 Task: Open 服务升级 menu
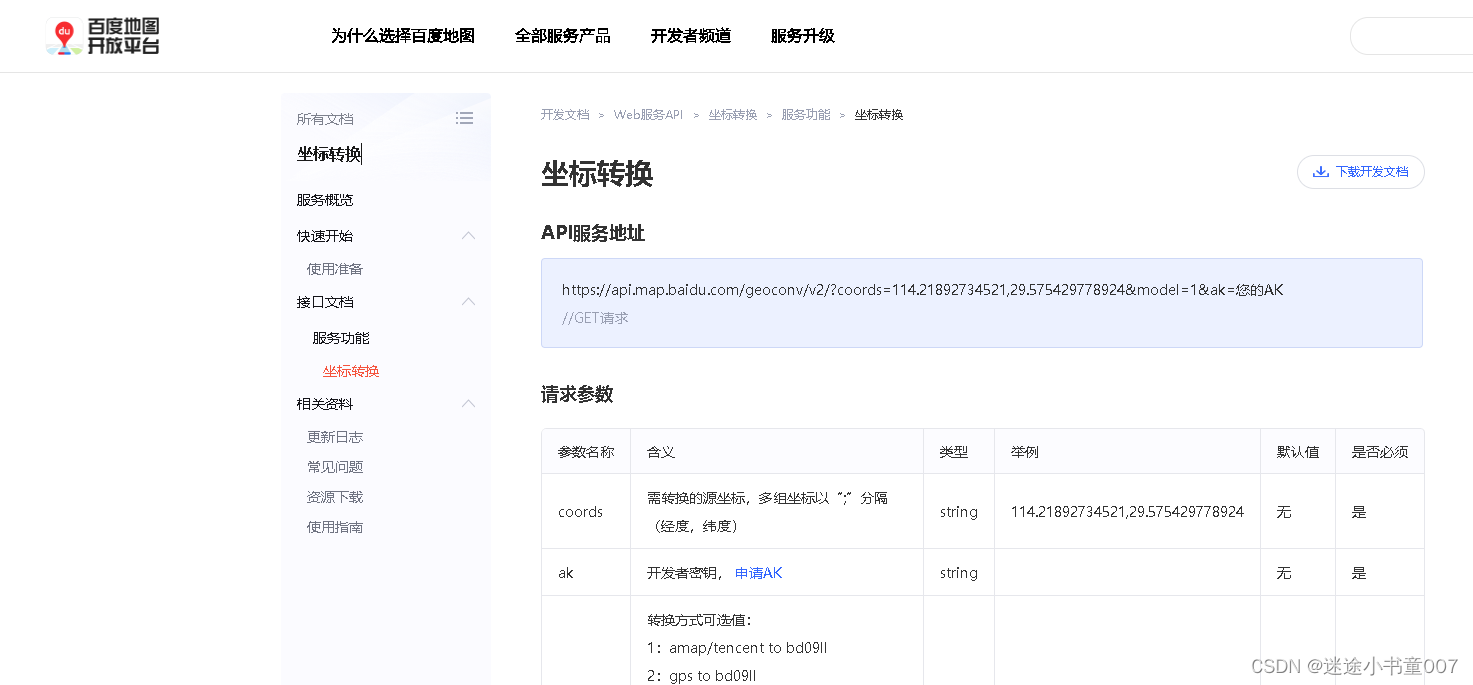[x=803, y=36]
